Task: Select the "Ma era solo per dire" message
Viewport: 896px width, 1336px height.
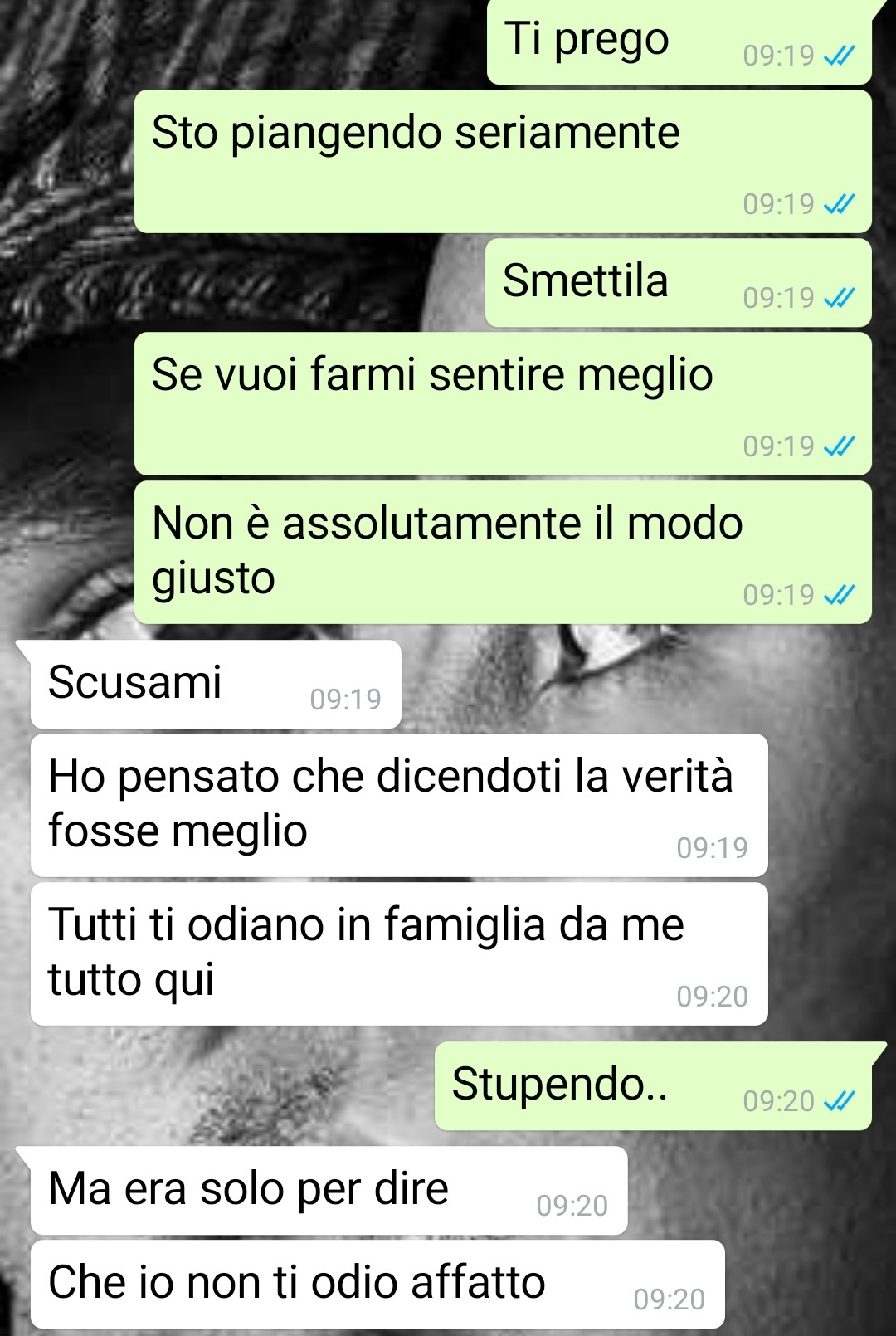Action: (329, 1191)
